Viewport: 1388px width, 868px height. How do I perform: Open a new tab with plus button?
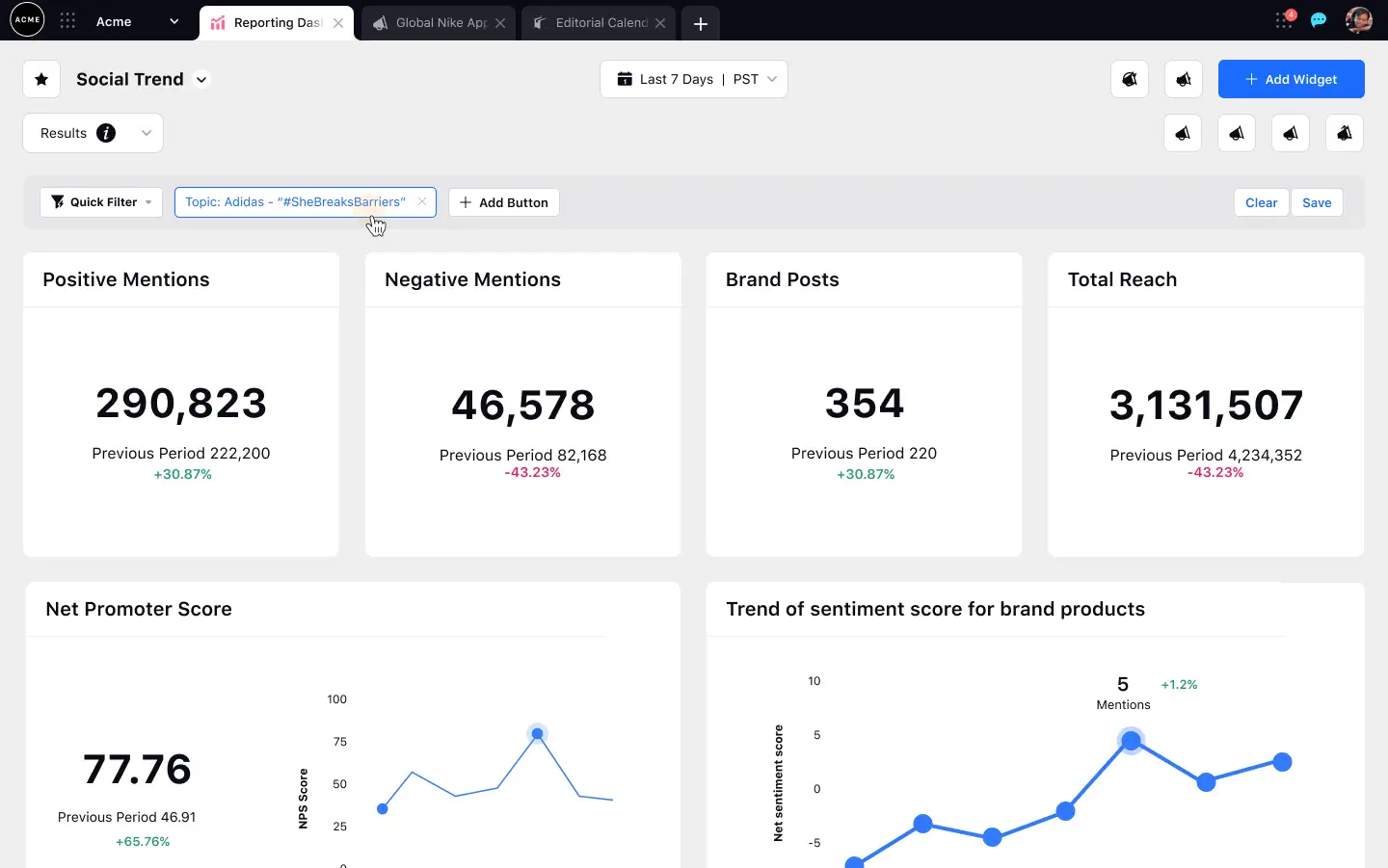701,23
